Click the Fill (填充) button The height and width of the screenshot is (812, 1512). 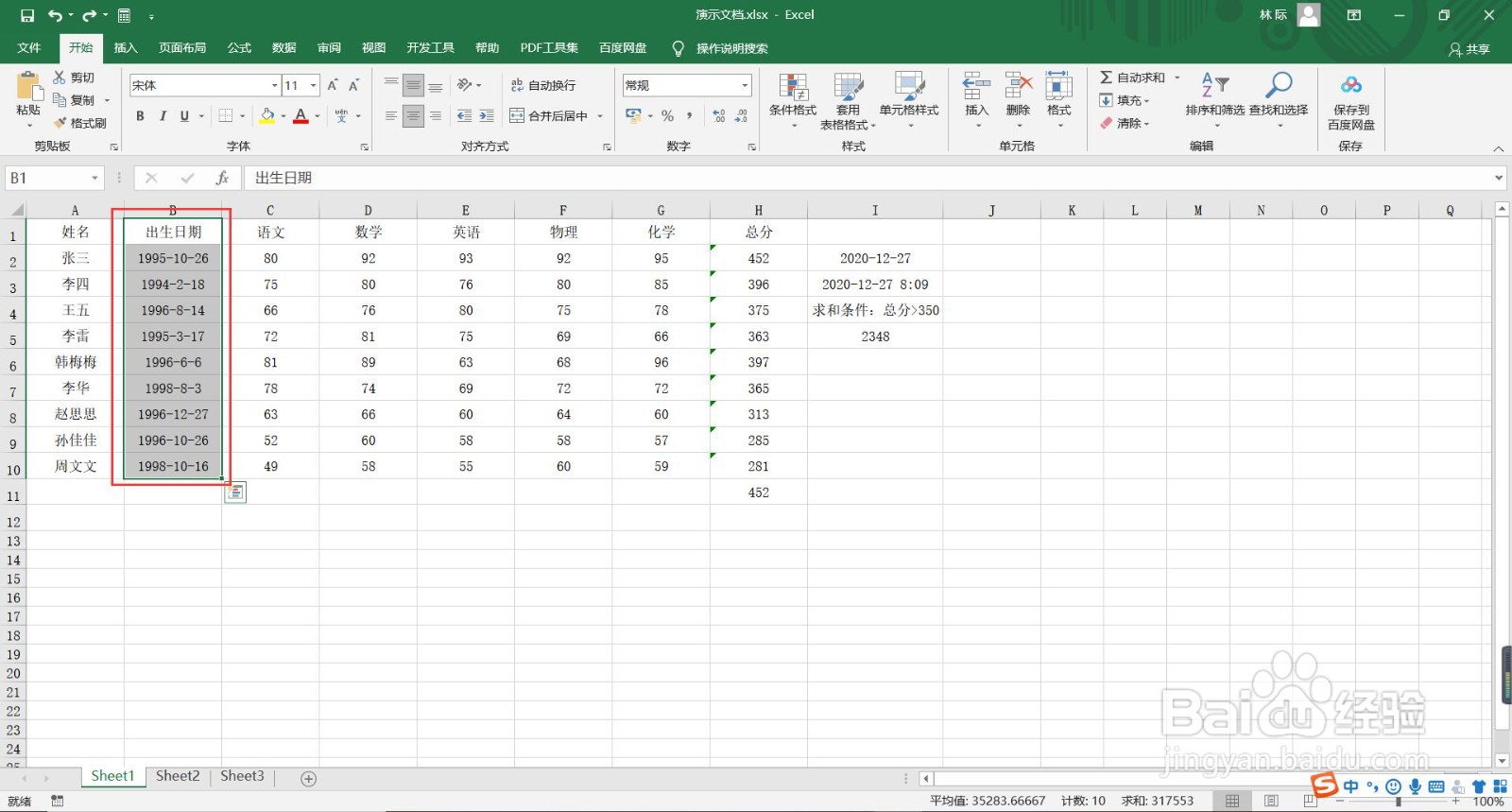click(1125, 100)
